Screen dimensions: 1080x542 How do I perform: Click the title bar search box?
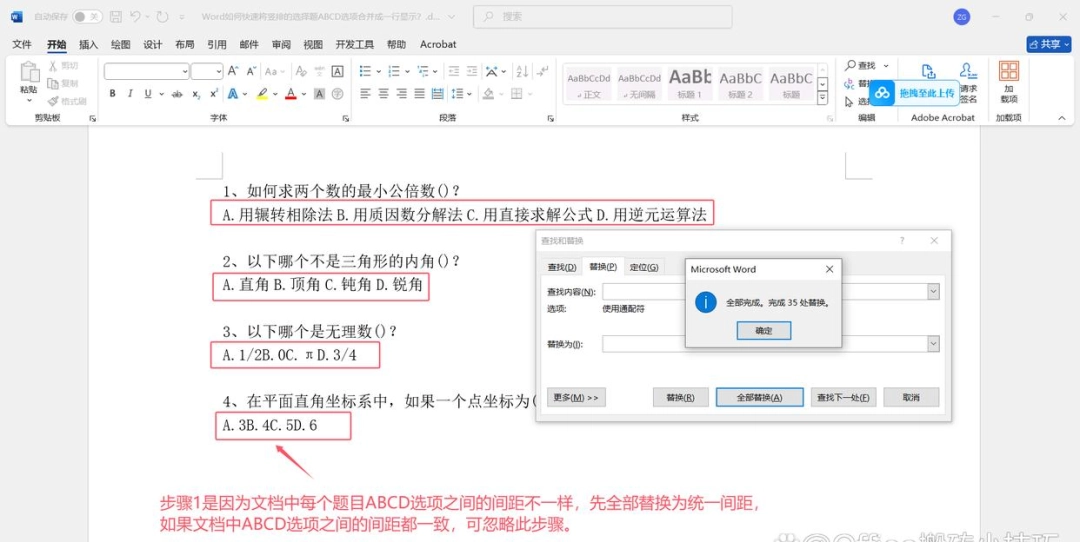(603, 17)
